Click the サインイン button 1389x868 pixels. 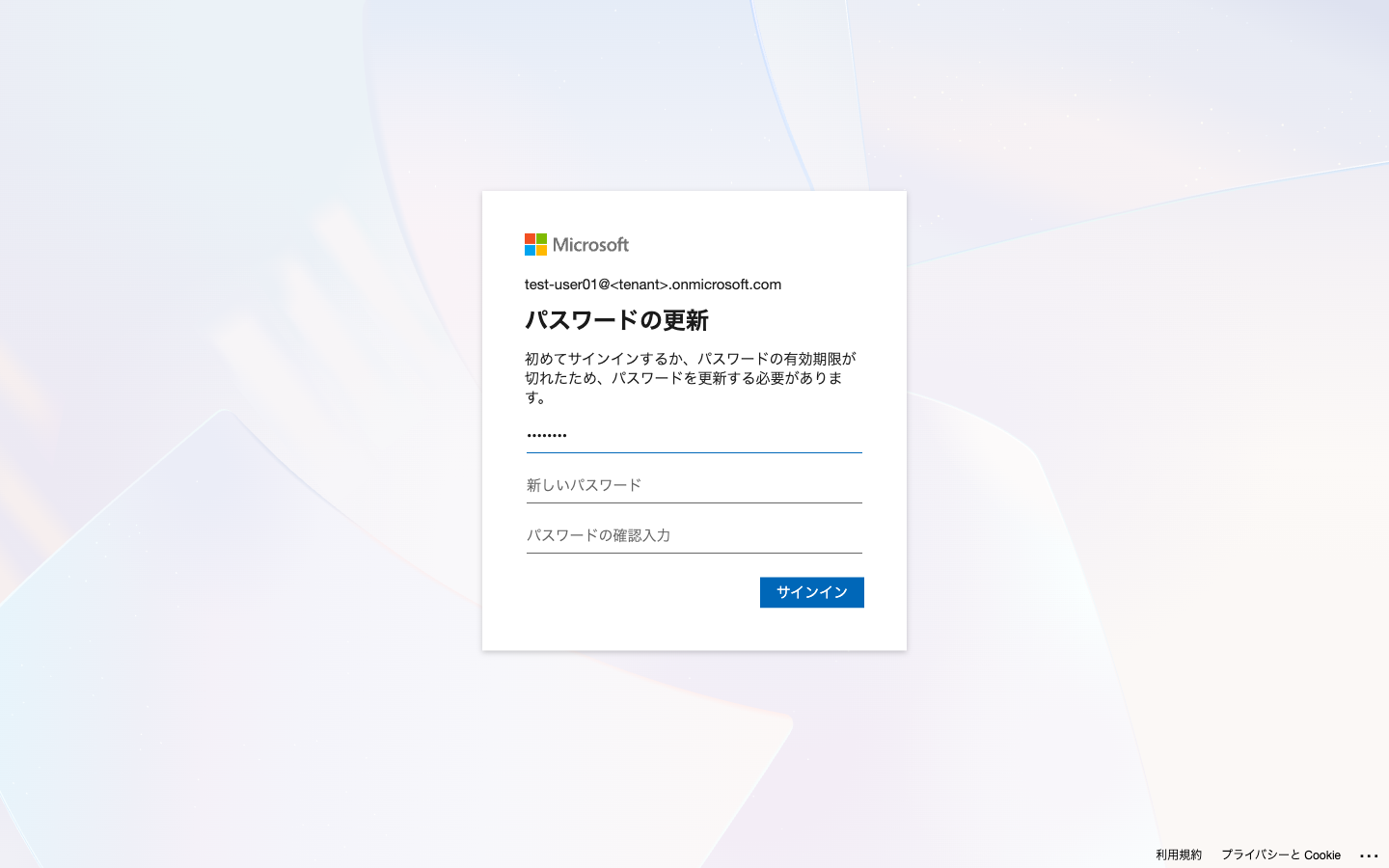click(x=812, y=592)
